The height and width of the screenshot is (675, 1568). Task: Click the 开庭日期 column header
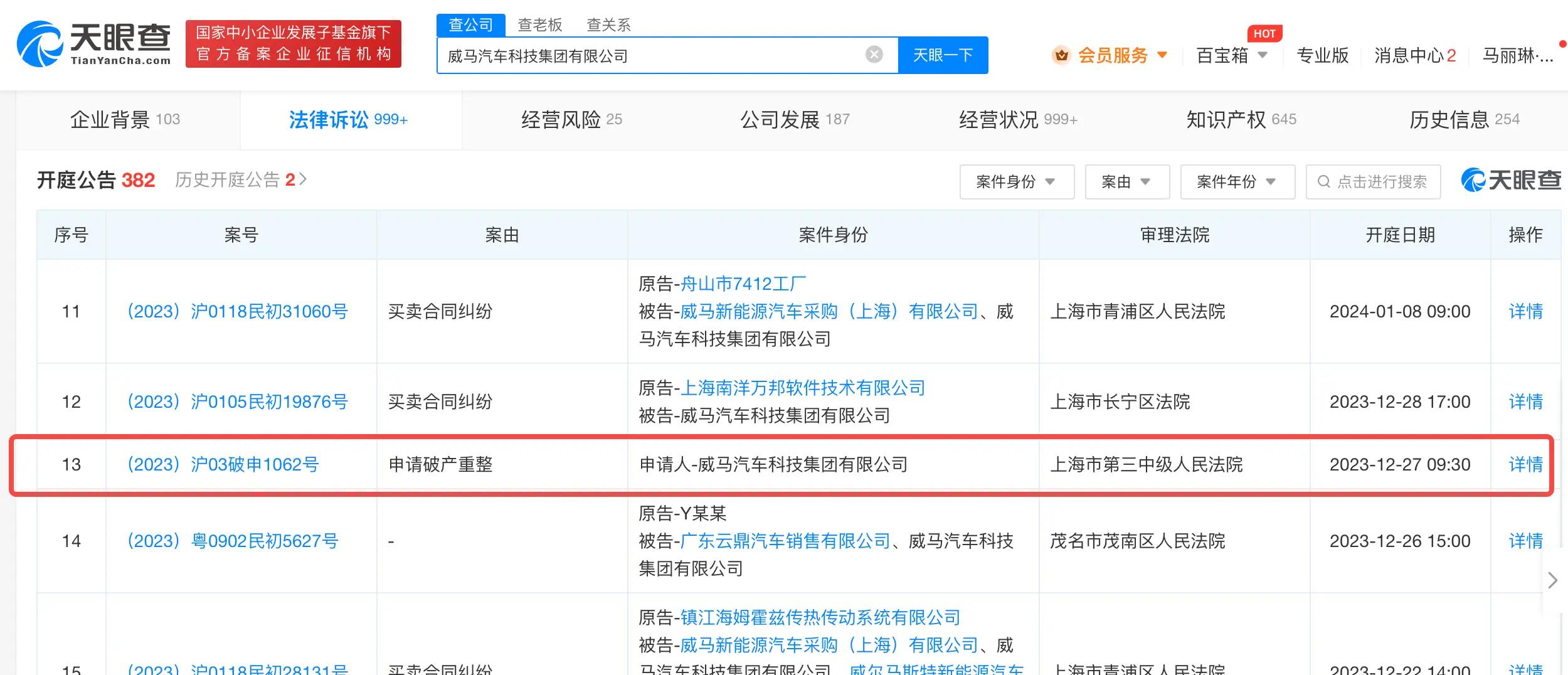(x=1400, y=235)
